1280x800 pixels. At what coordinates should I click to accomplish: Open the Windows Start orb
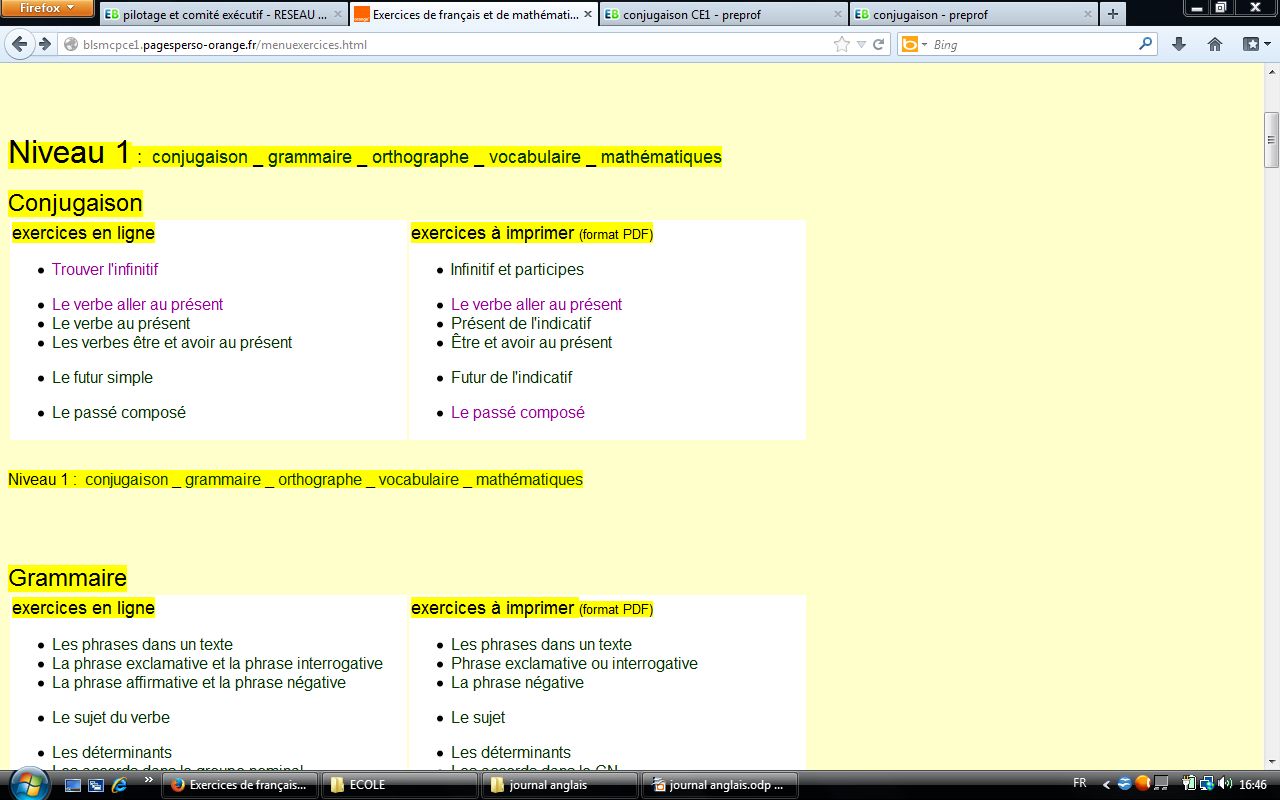point(28,784)
